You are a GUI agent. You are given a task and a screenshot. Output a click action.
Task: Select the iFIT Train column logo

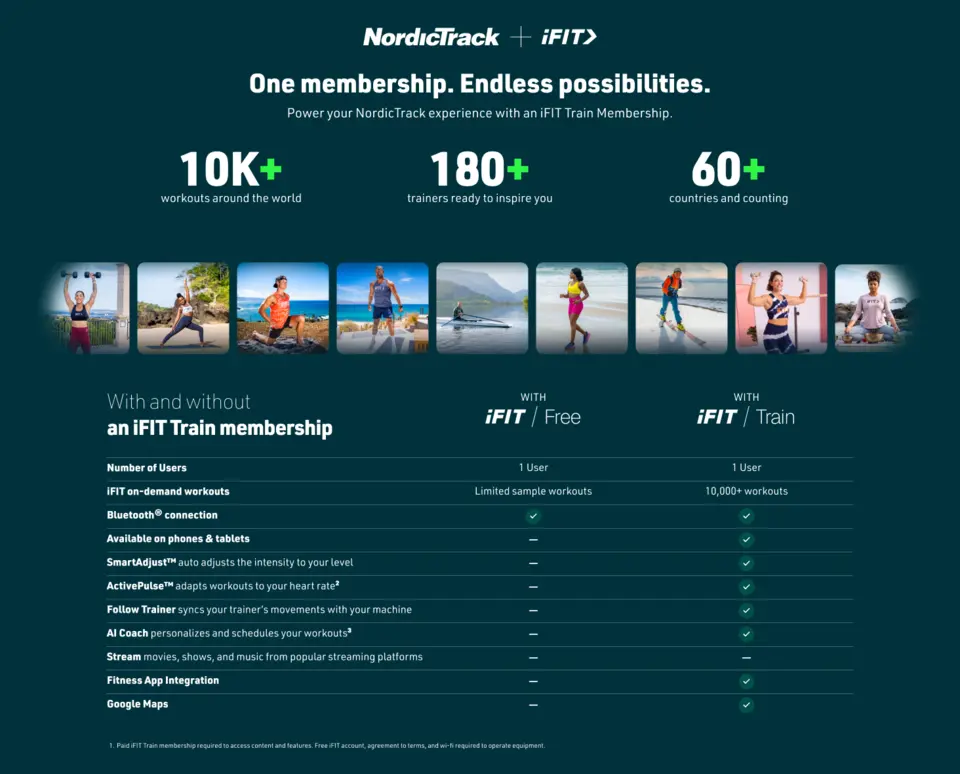click(x=746, y=417)
